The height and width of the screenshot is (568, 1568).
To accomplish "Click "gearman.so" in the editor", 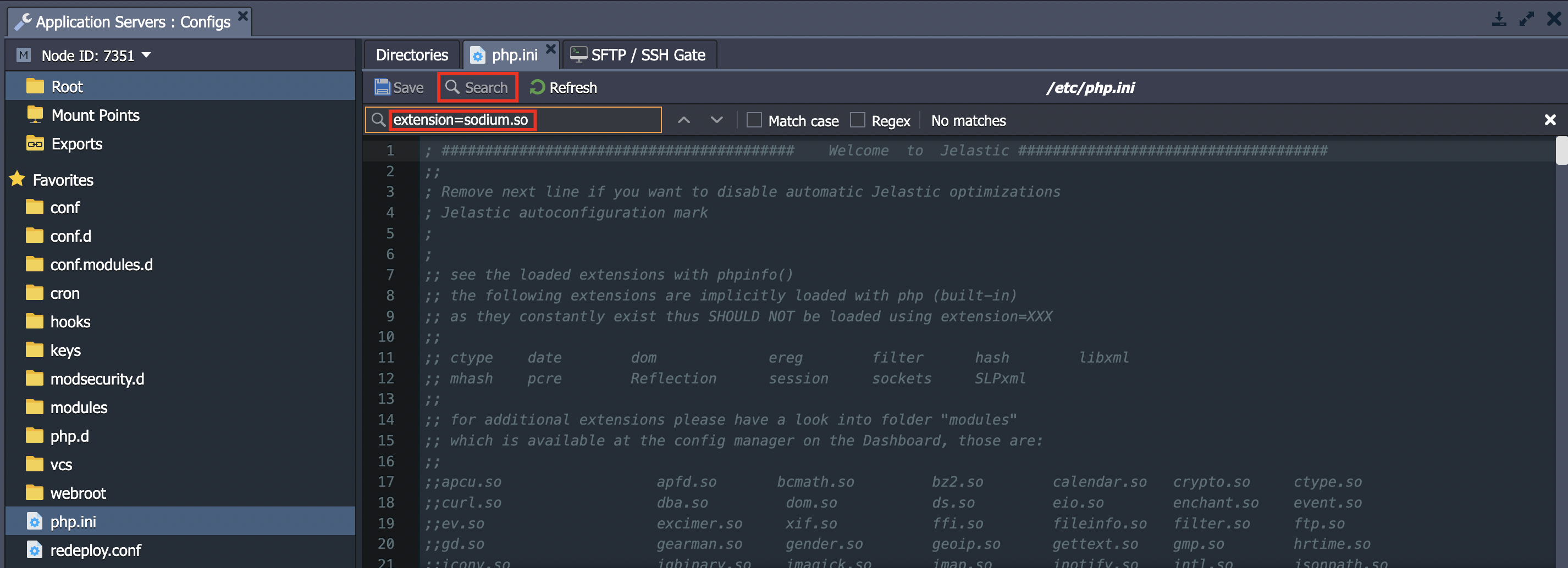I will pyautogui.click(x=699, y=544).
